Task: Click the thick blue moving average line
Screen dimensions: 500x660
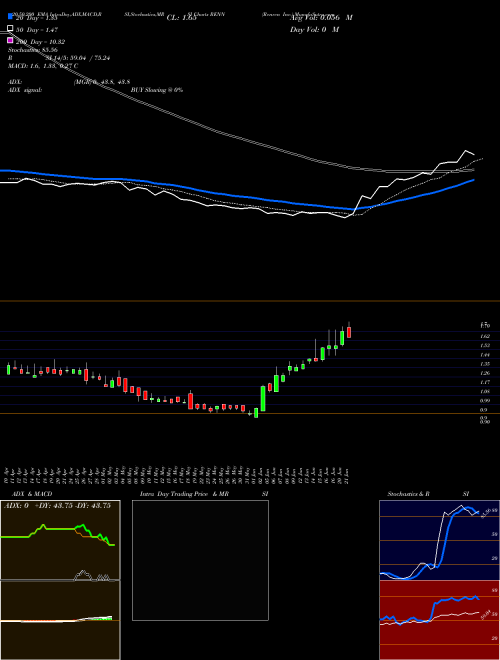Action: (236, 196)
